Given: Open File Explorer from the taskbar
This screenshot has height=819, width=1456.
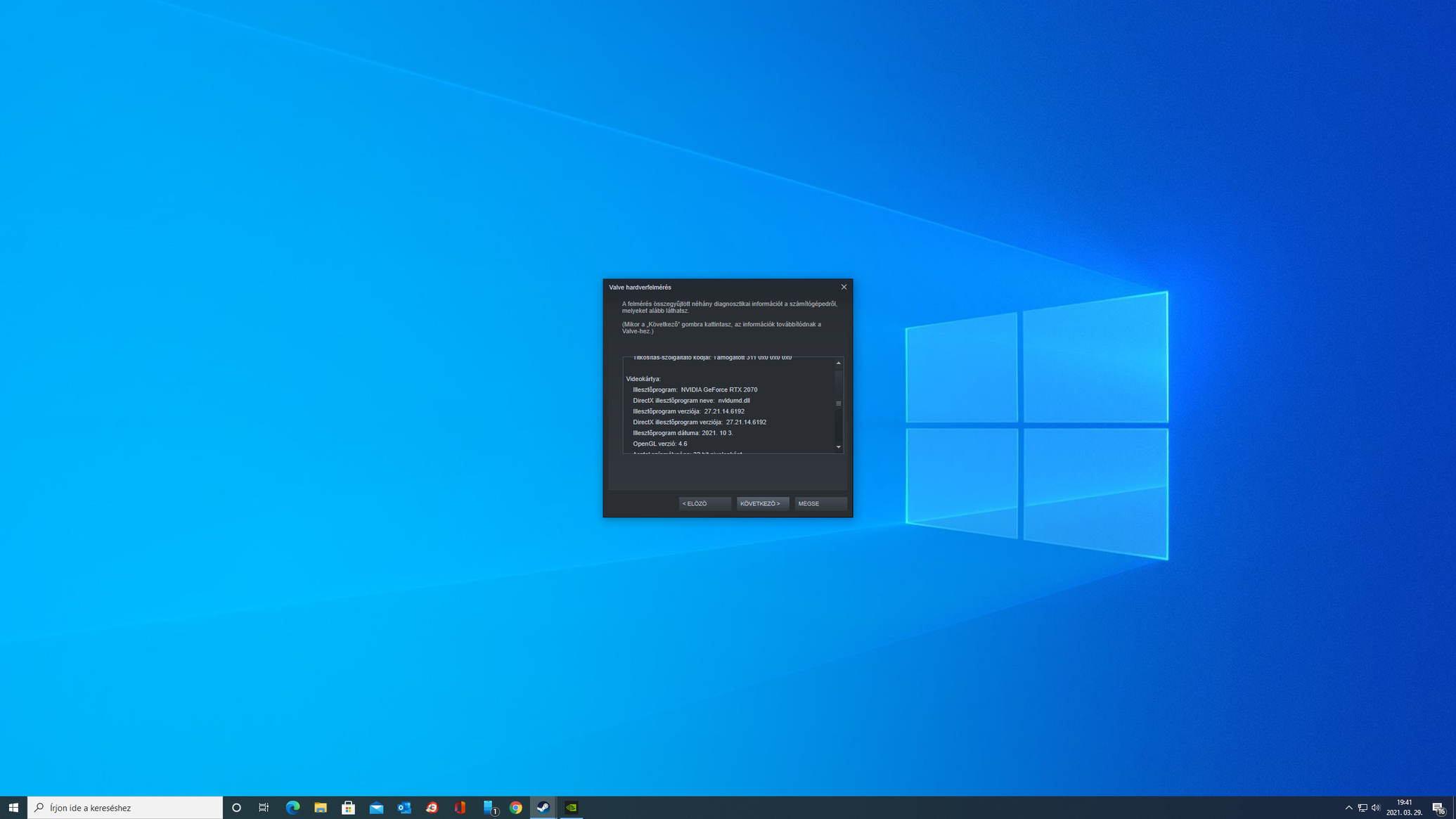Looking at the screenshot, I should (321, 808).
